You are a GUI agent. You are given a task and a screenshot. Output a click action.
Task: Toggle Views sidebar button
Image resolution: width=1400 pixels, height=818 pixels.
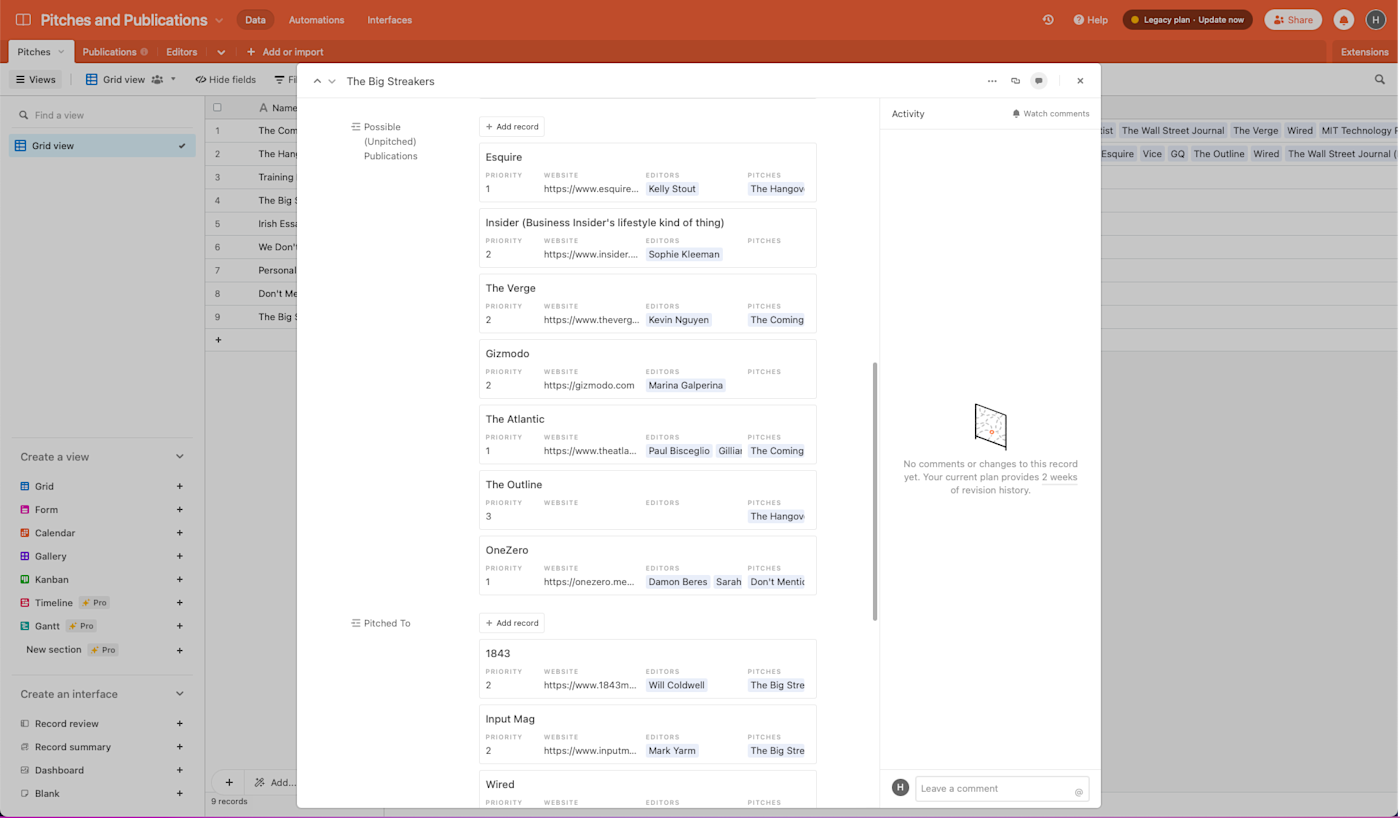[36, 79]
